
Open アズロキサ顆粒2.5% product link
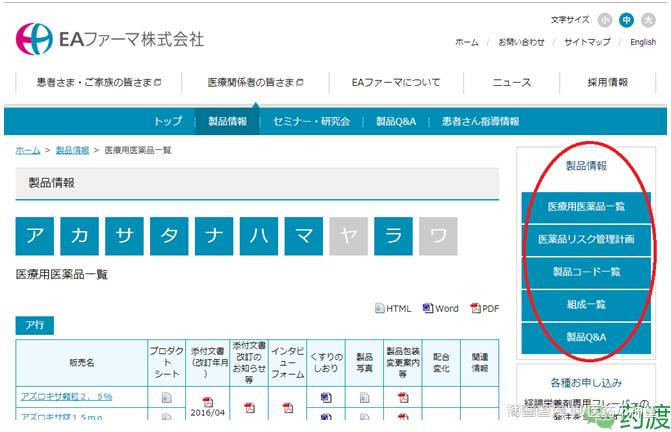click(x=66, y=396)
